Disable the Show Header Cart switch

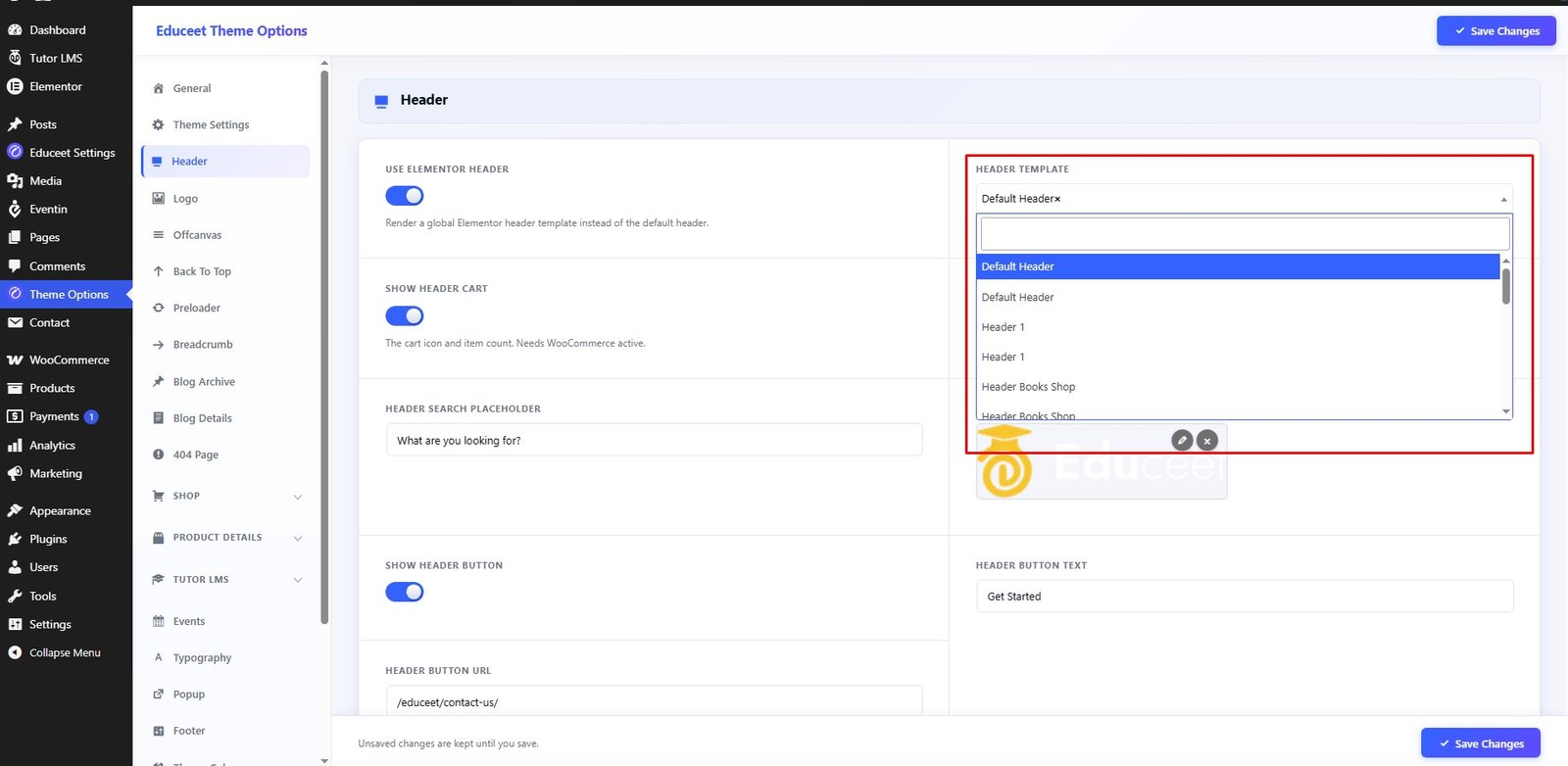[x=405, y=315]
